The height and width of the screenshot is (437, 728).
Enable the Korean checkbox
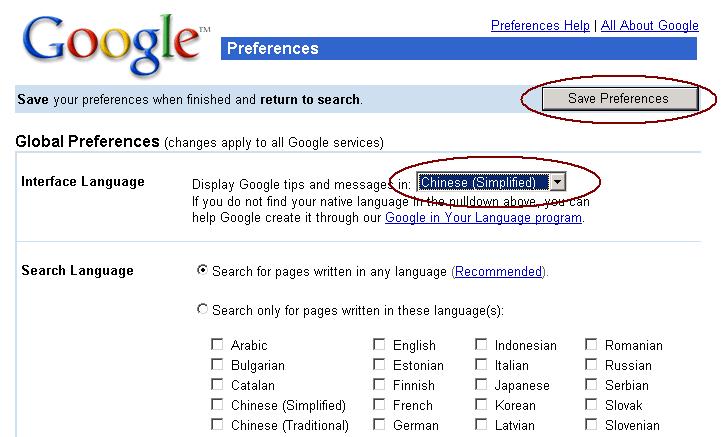(x=481, y=404)
